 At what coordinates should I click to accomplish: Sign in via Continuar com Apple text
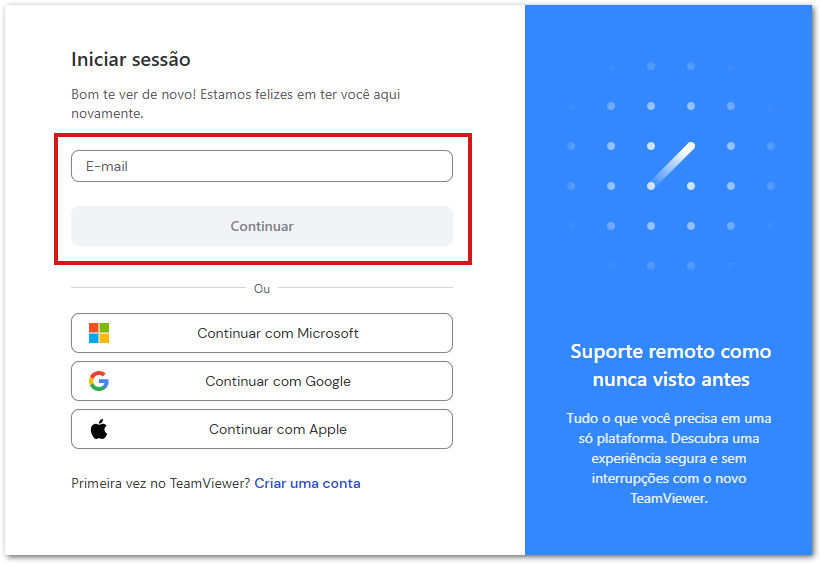click(278, 429)
